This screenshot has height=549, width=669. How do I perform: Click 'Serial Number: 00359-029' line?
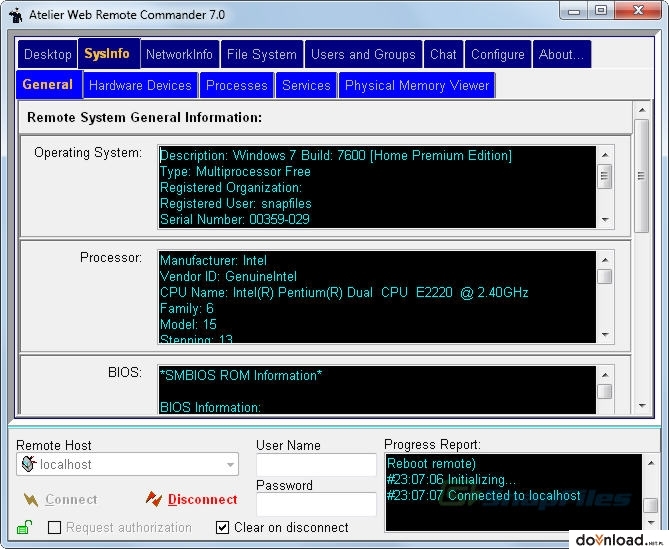pos(235,219)
